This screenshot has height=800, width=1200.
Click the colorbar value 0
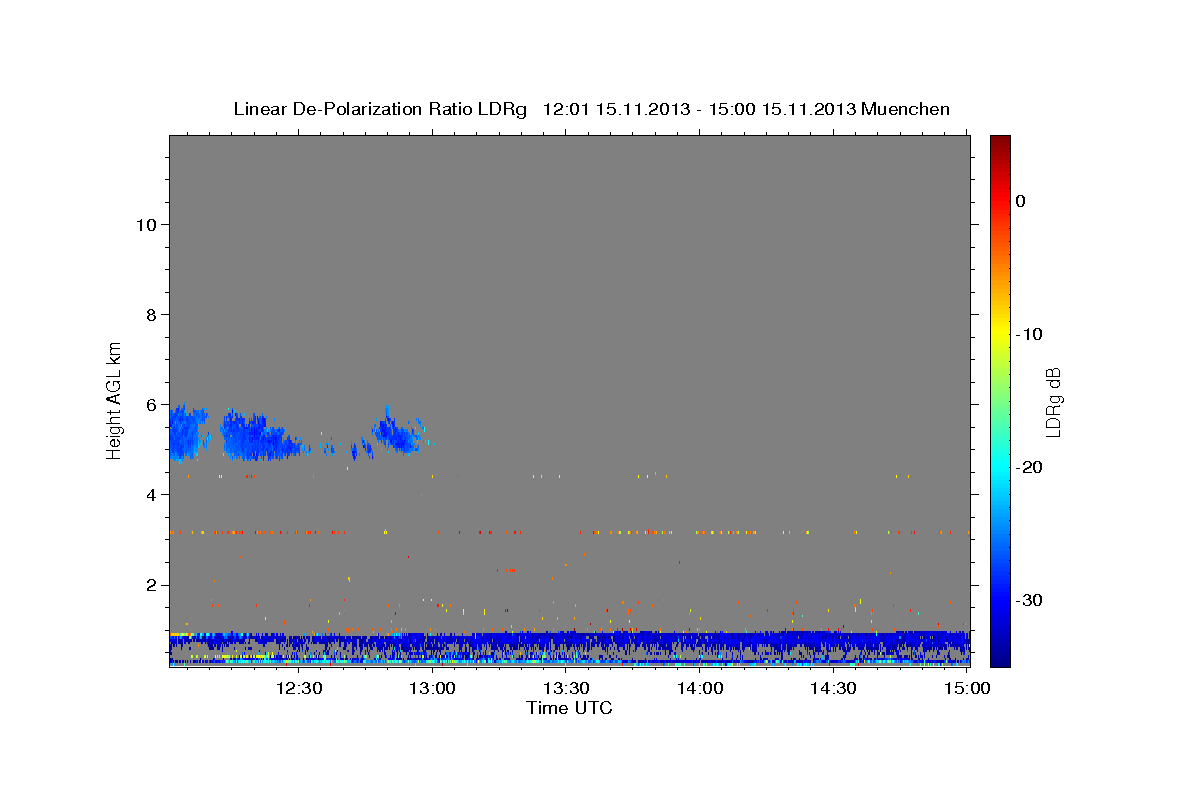(1020, 201)
